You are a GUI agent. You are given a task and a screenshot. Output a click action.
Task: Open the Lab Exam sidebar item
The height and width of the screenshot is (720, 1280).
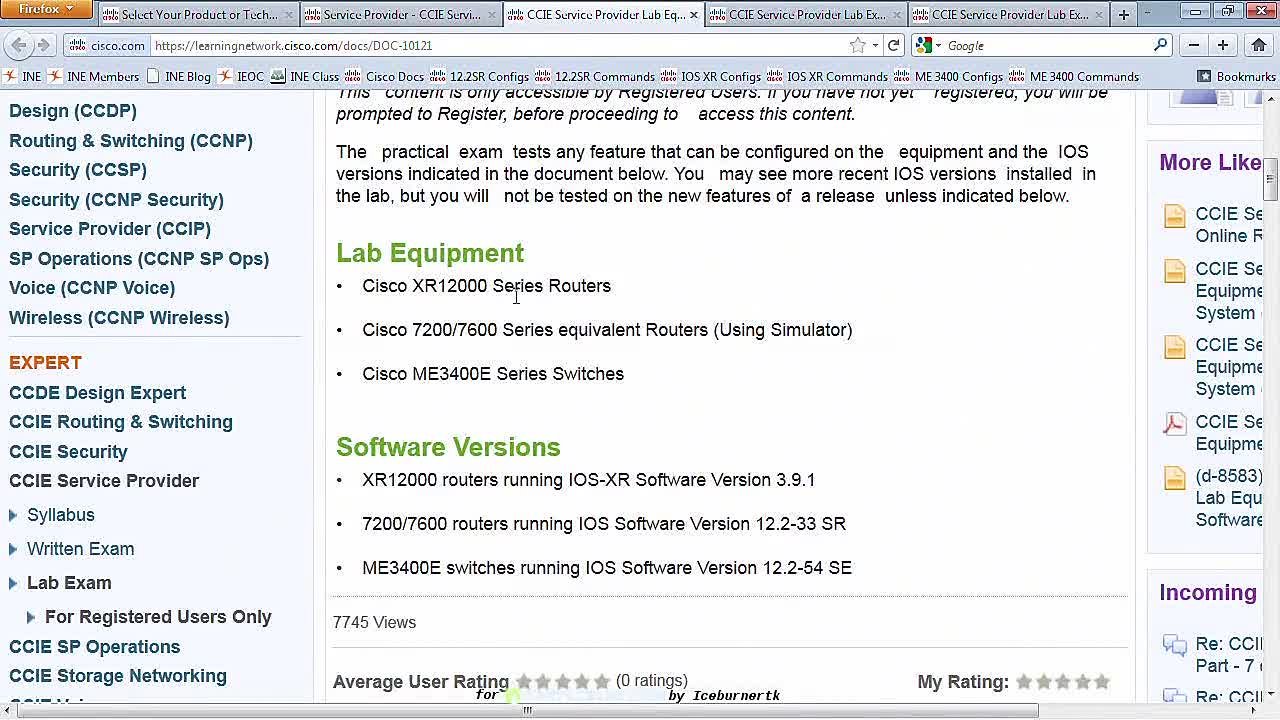point(69,583)
